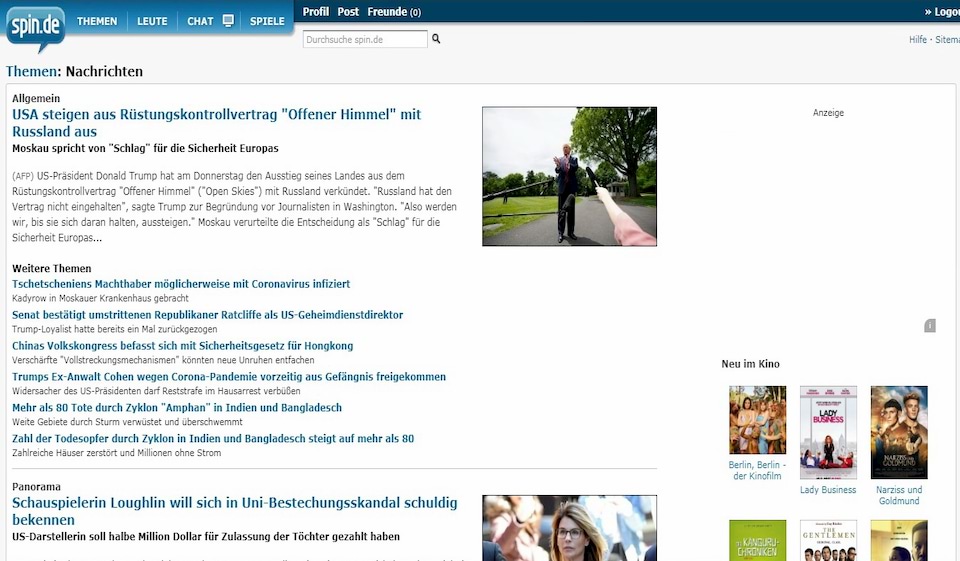The height and width of the screenshot is (561, 960).
Task: Open The Gentlemen movie poster
Action: coord(828,540)
